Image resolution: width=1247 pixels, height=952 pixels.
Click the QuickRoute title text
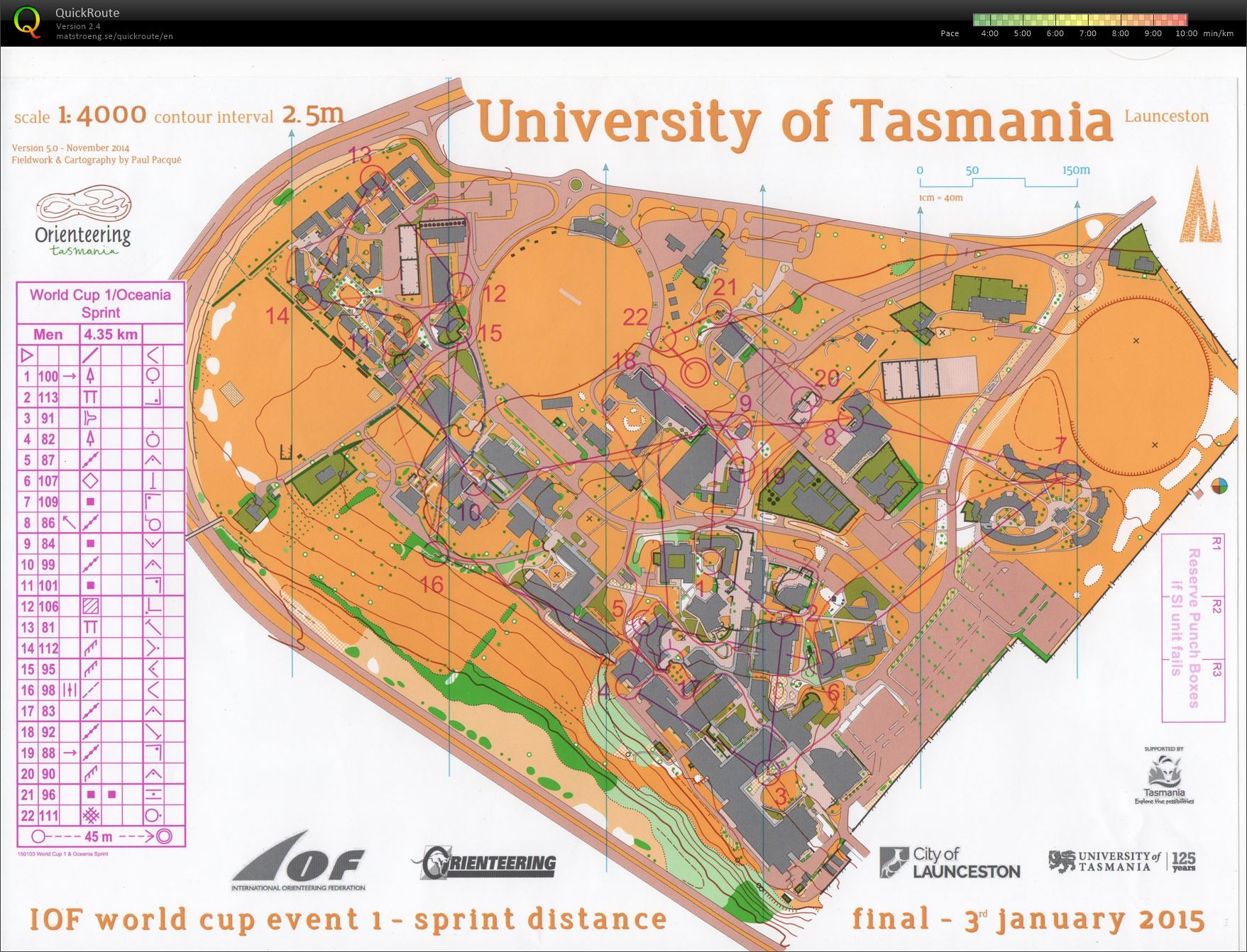87,13
